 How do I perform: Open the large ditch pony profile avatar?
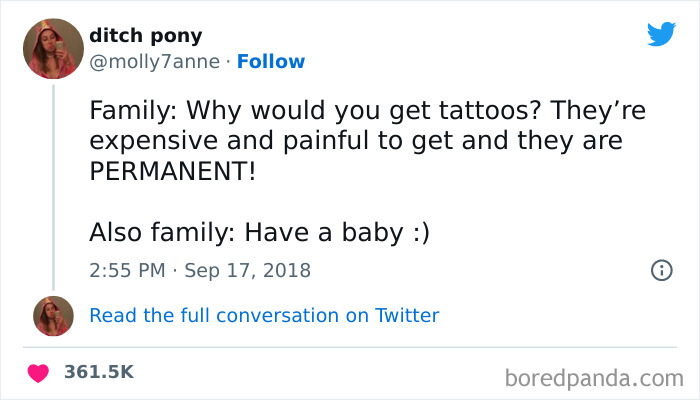[52, 48]
